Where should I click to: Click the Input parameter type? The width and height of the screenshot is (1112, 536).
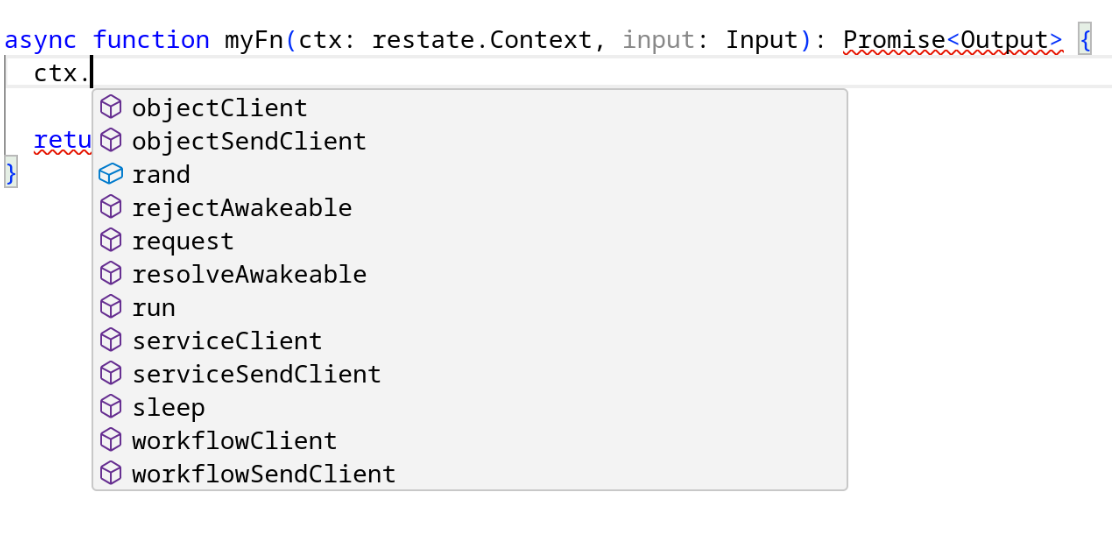point(762,41)
